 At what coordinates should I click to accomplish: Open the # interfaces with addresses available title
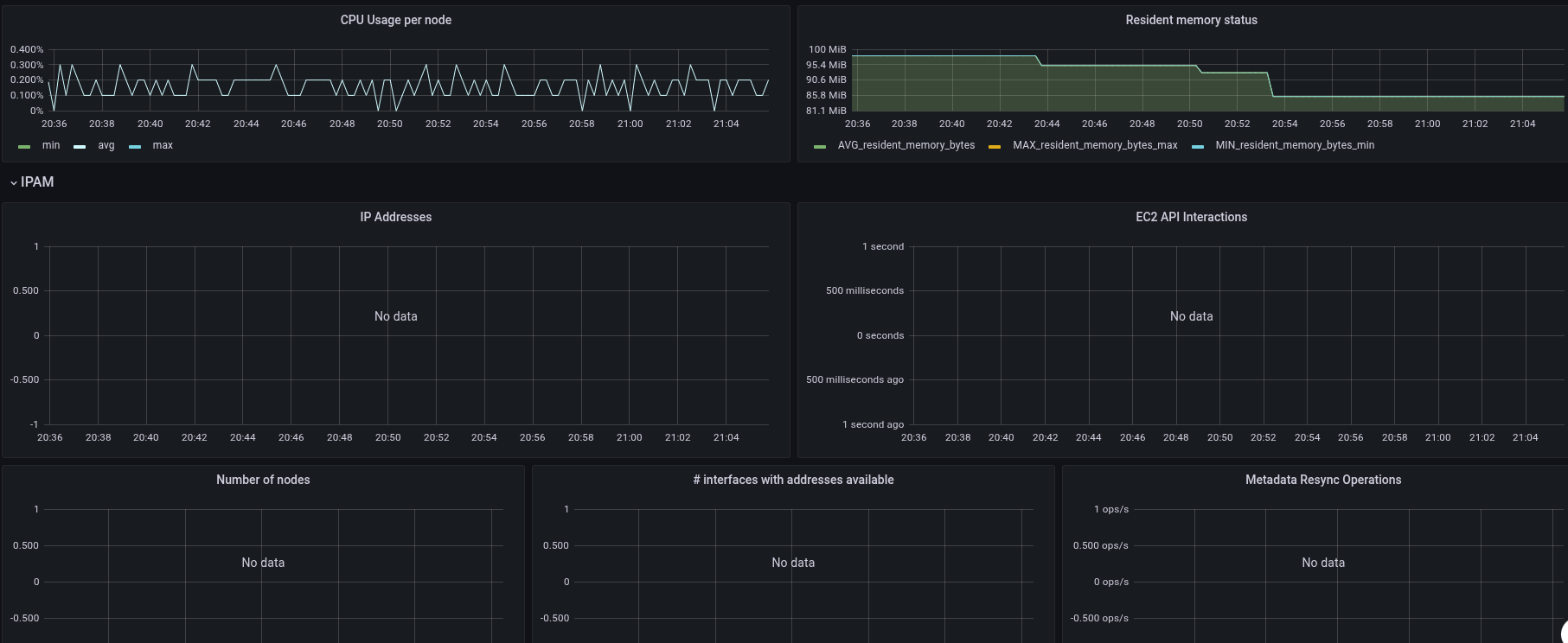click(793, 480)
